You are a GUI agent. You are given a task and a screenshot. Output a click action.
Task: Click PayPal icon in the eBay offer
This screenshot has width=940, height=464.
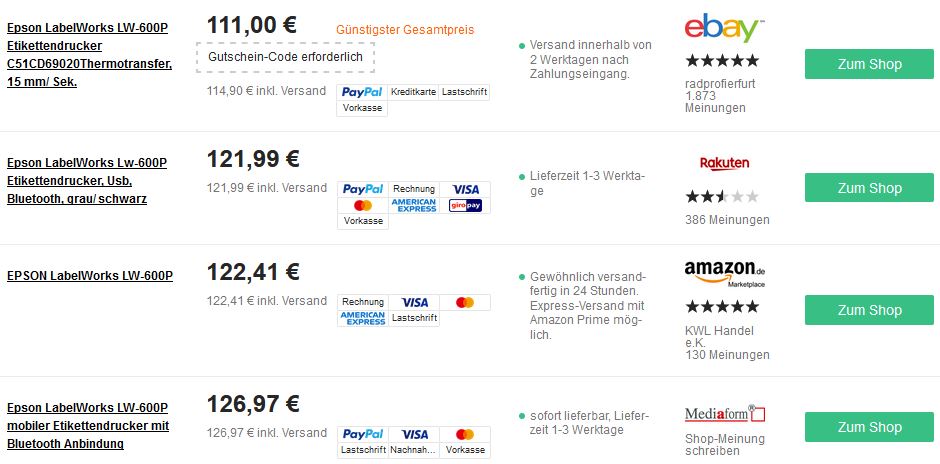point(362,92)
